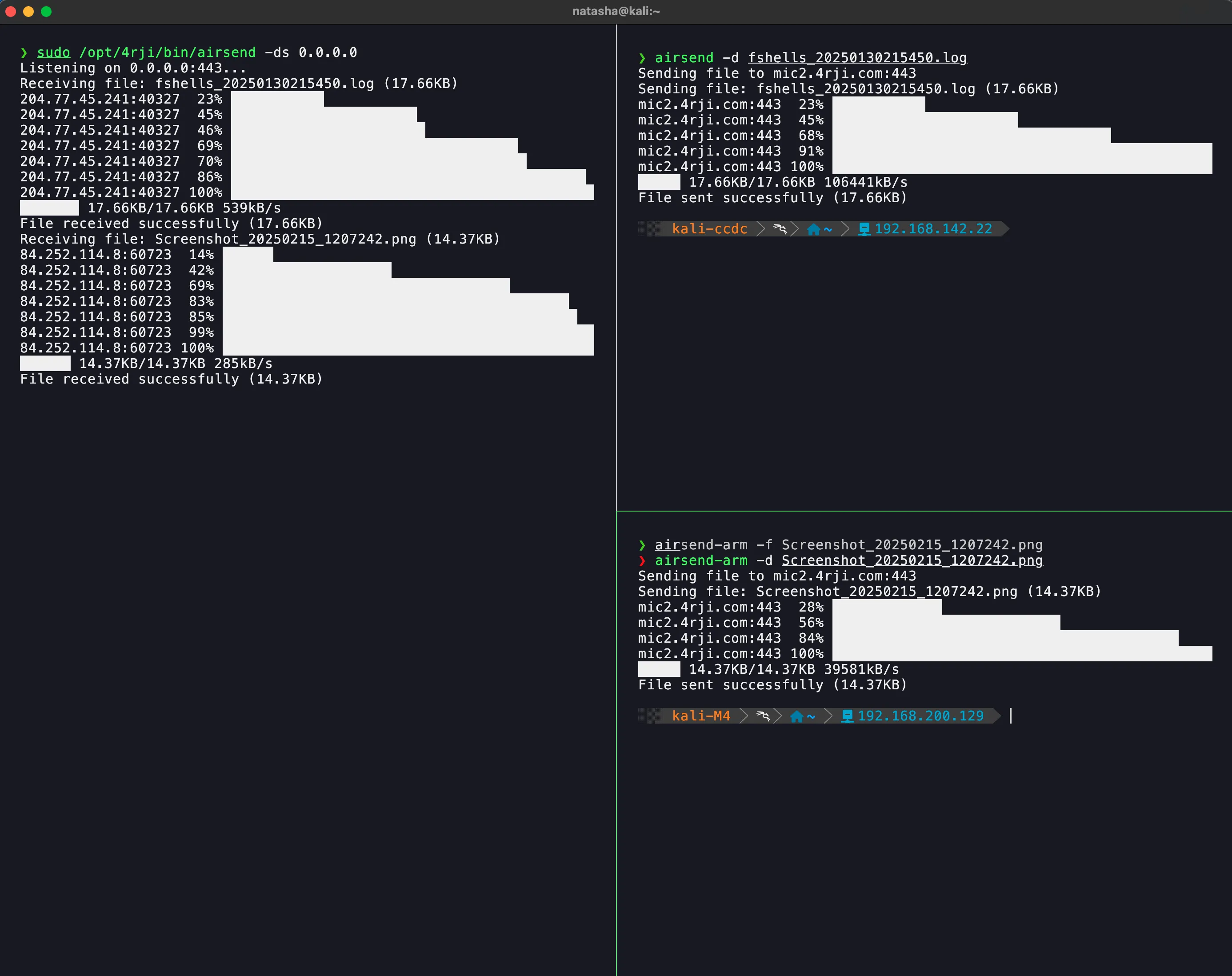Click the home icon in kali-ccdc prompt
Image resolution: width=1232 pixels, height=976 pixels.
click(x=813, y=229)
